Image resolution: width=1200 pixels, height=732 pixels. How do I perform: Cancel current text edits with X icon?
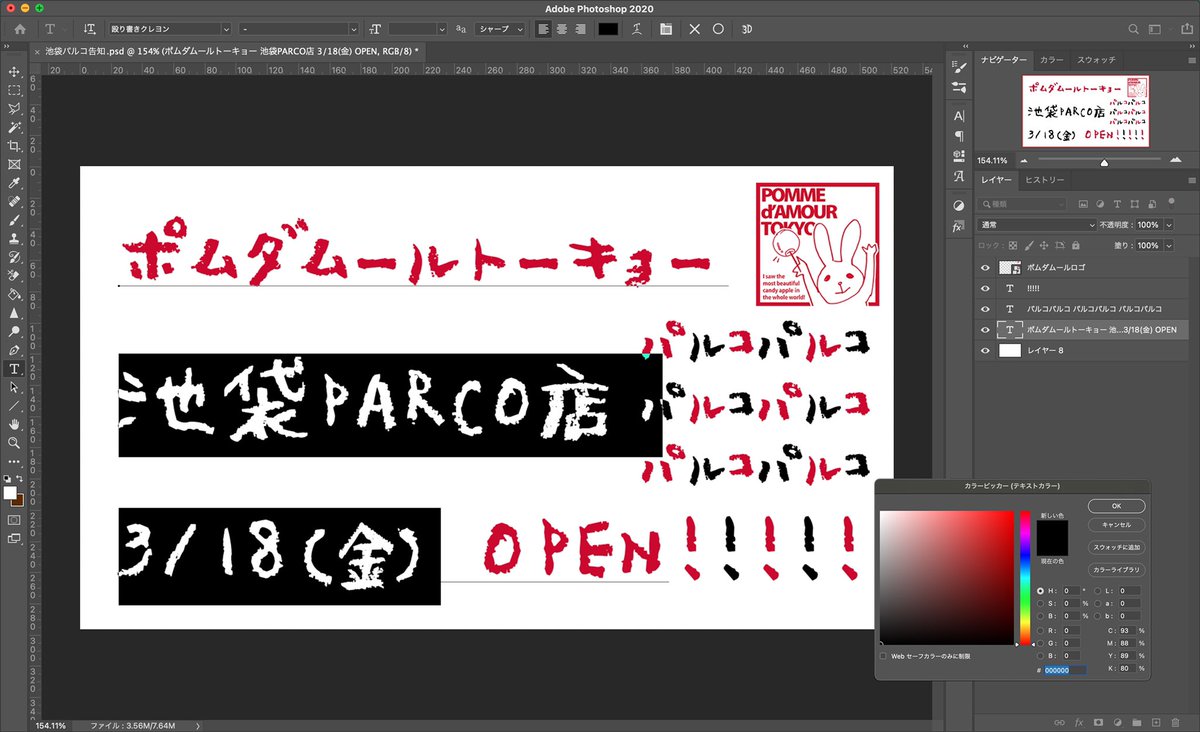tap(694, 29)
